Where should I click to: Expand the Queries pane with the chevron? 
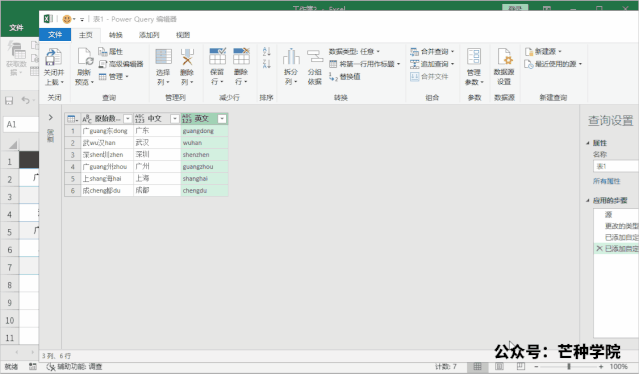(51, 117)
